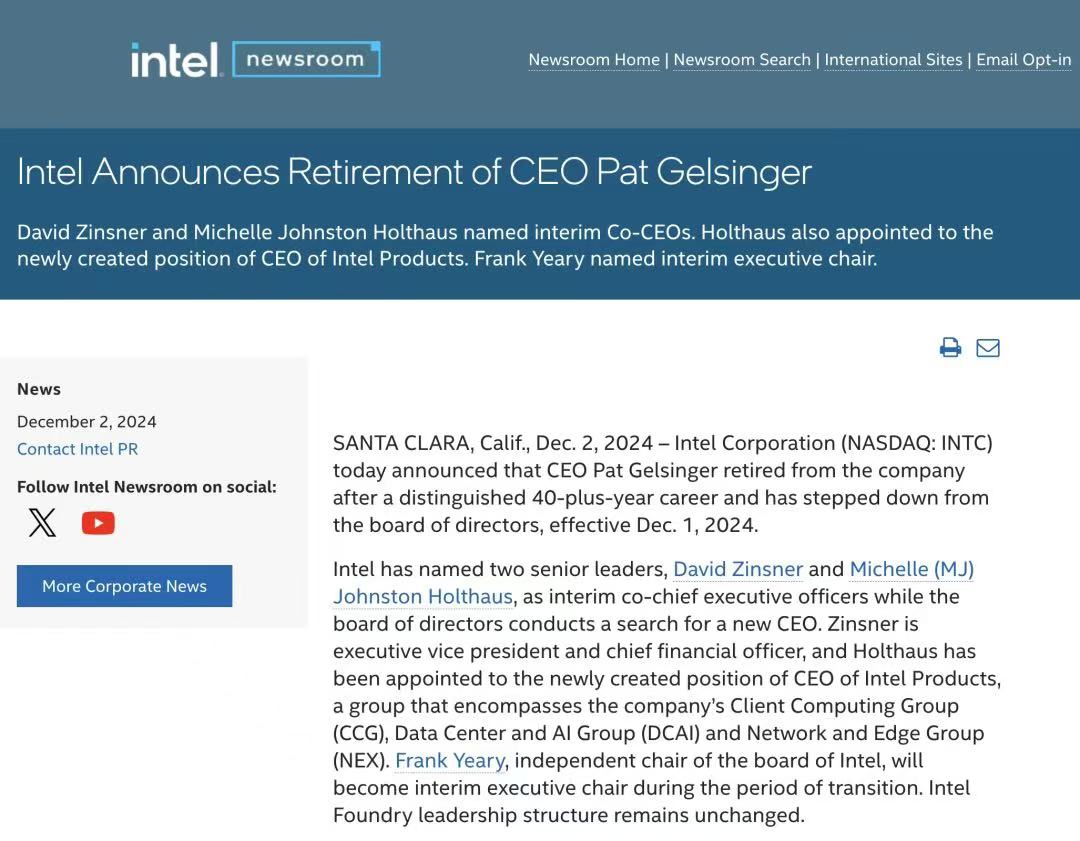Share the article via the envelope icon

click(988, 348)
